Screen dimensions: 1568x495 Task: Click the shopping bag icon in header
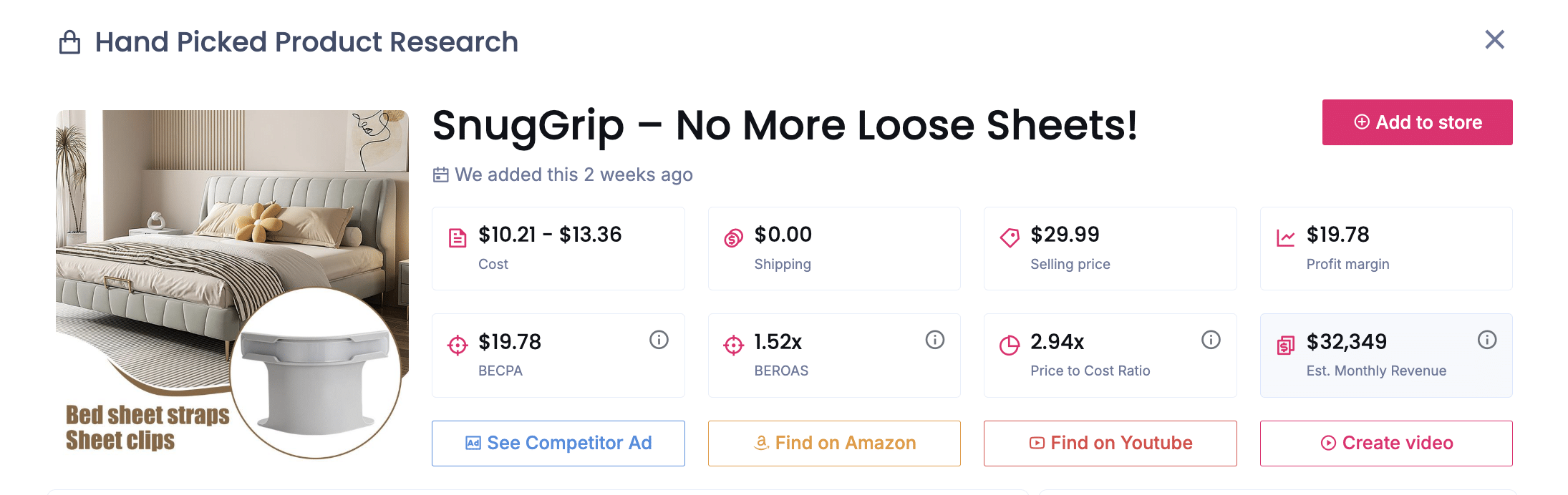pos(69,42)
